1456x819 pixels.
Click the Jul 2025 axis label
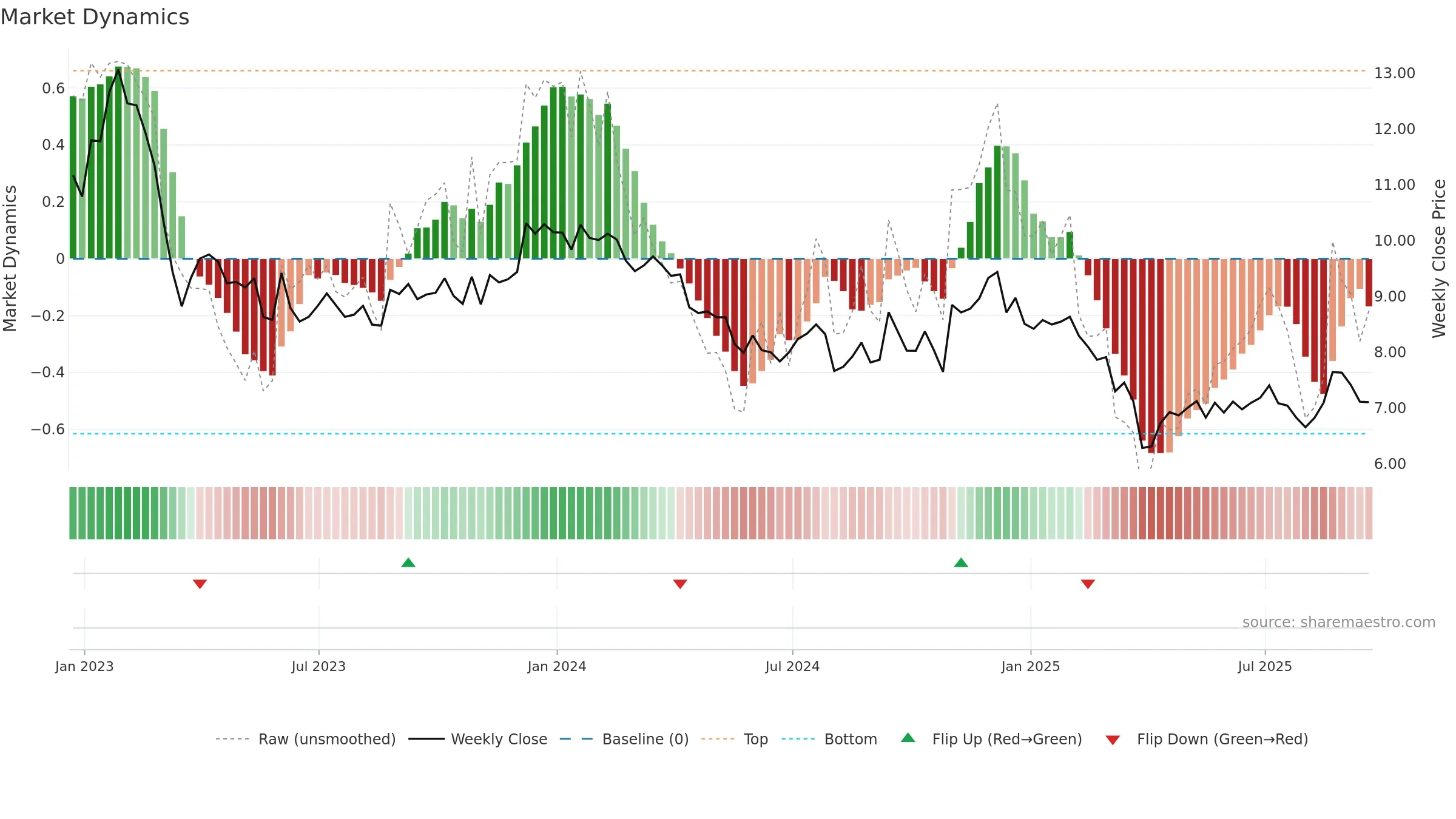(x=1265, y=666)
